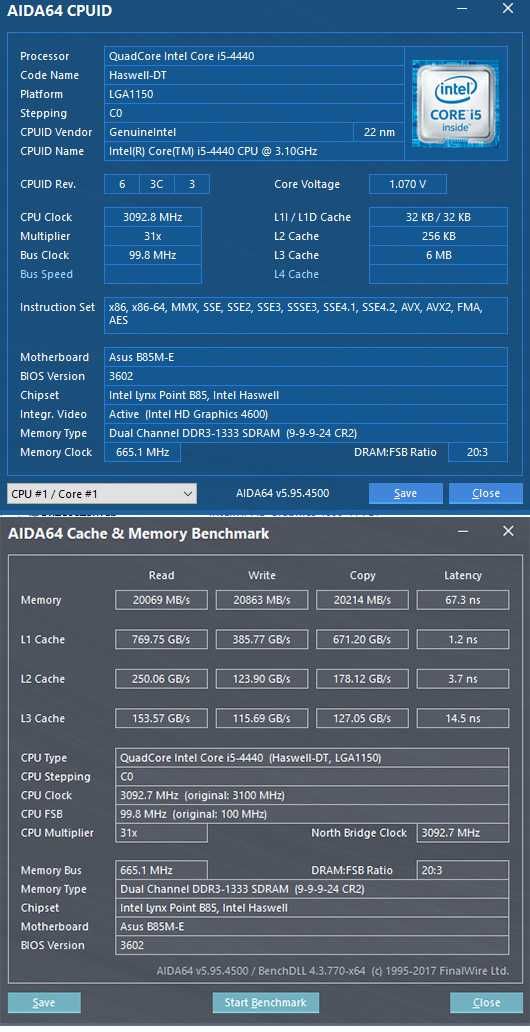
Task: Click the L1I / L1D Cache value 32 KB / 32 KB
Action: pyautogui.click(x=438, y=217)
